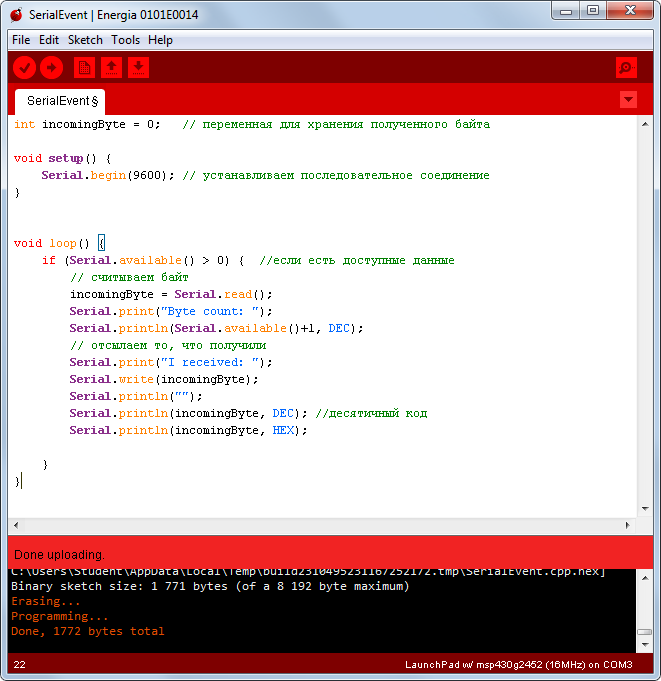Click 'Done, 1772 bytes total' console line
Image resolution: width=661 pixels, height=681 pixels.
click(88, 631)
